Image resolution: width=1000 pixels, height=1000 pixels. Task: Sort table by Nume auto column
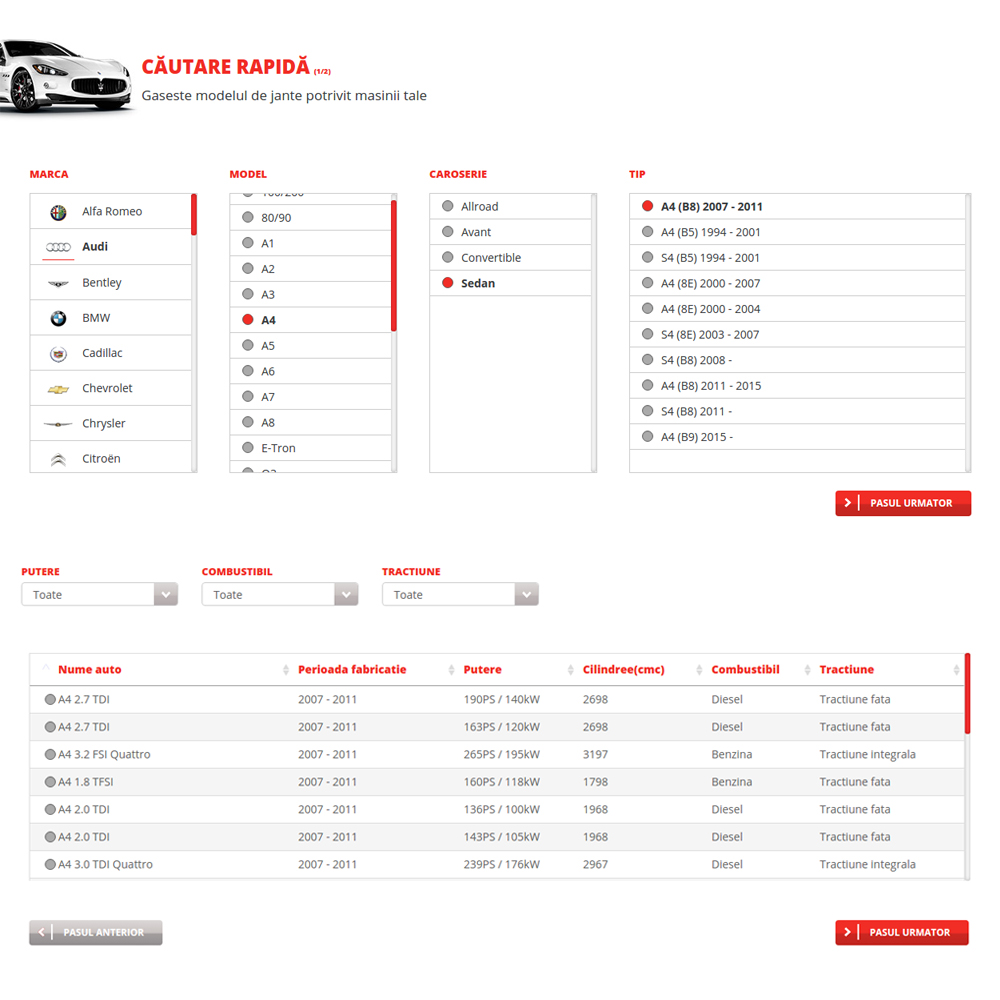click(x=90, y=670)
